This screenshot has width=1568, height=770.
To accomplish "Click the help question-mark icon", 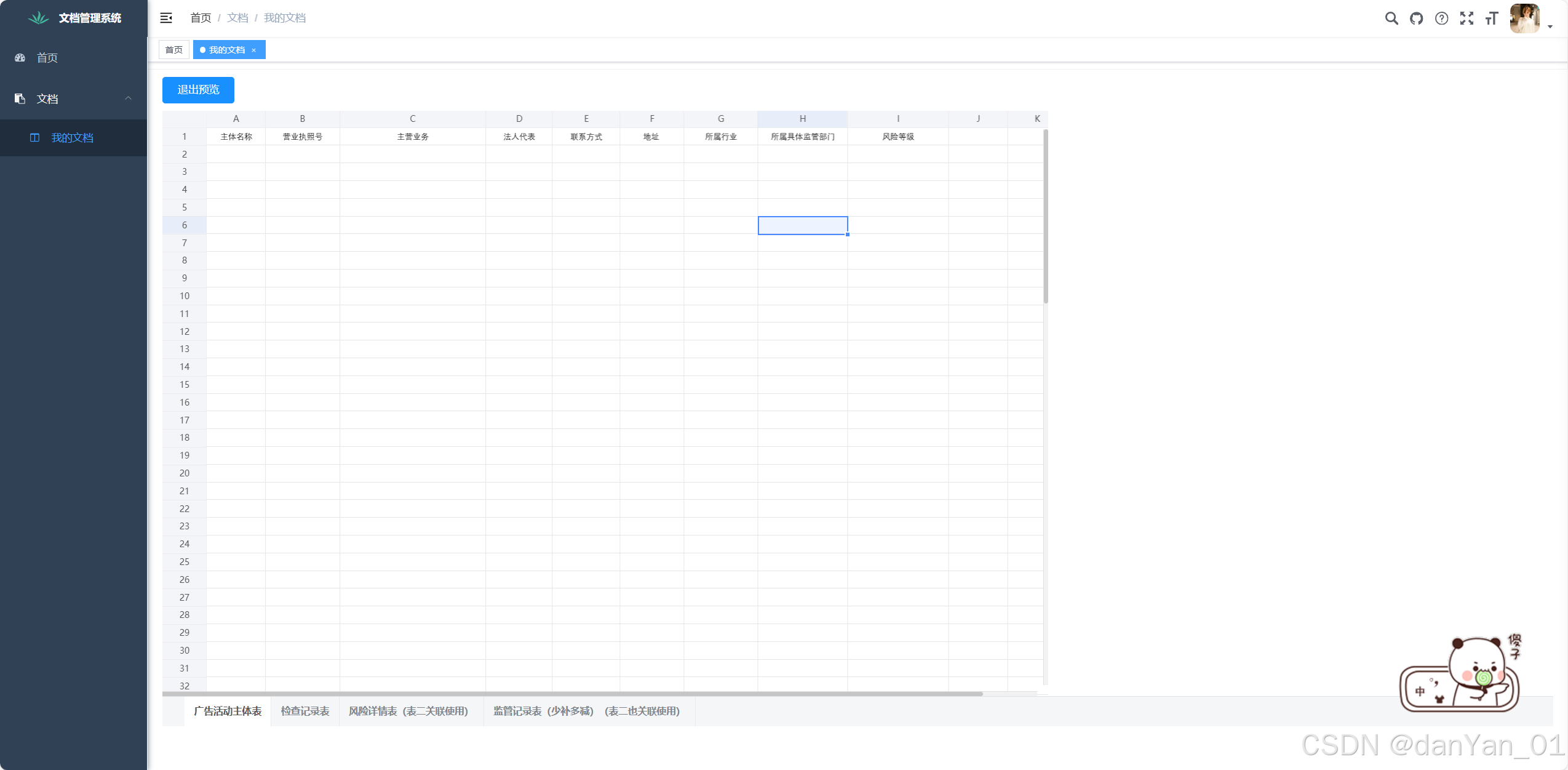I will pos(1441,18).
